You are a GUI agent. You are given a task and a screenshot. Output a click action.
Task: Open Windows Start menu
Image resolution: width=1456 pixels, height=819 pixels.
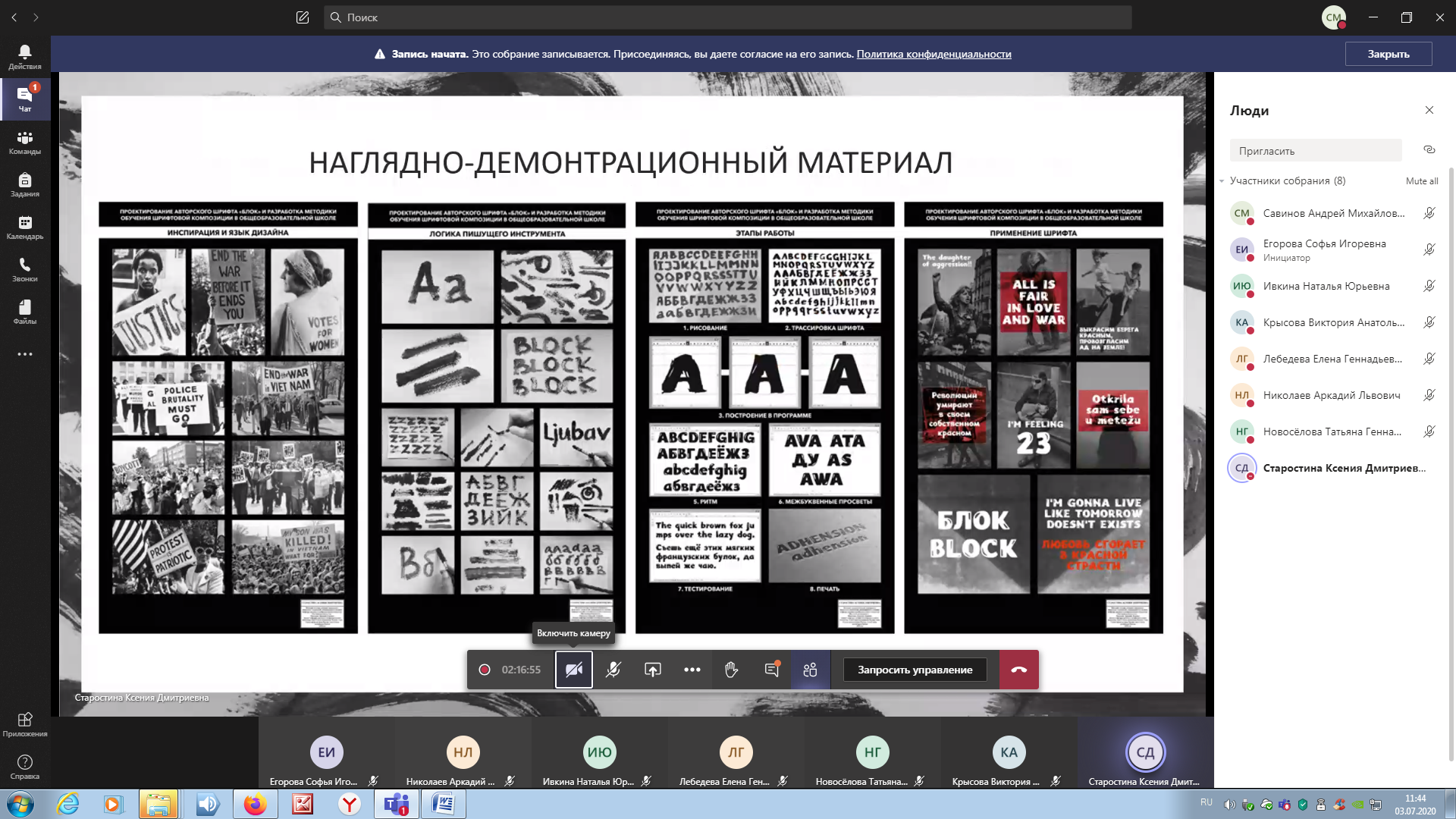pos(20,805)
